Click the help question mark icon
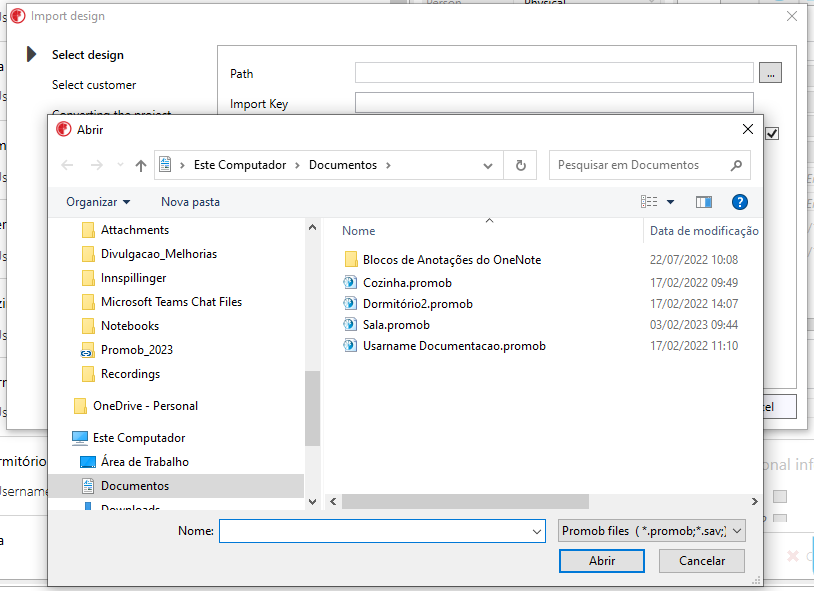This screenshot has width=815, height=591. point(740,202)
